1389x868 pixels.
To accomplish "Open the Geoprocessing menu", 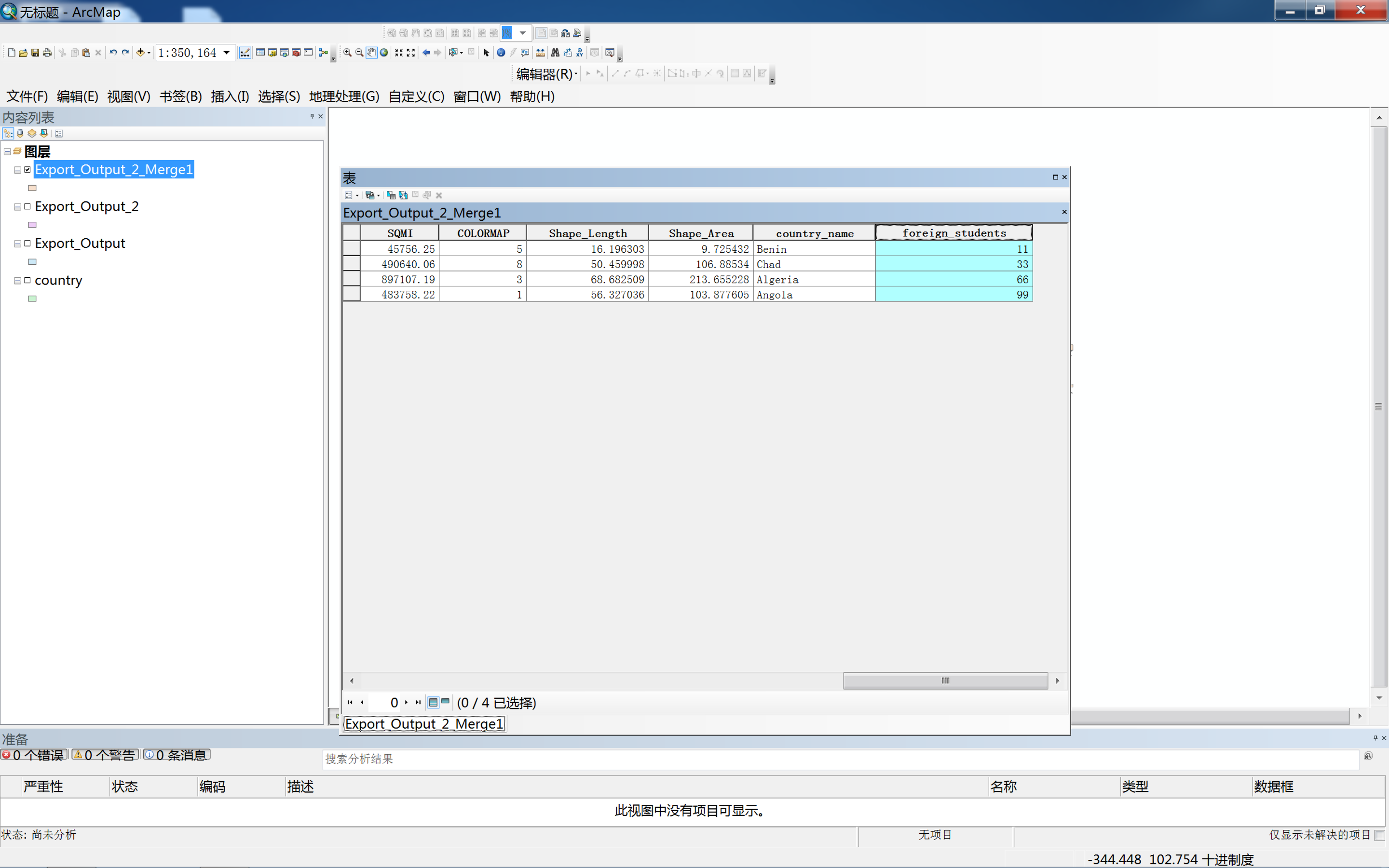I will click(x=344, y=96).
